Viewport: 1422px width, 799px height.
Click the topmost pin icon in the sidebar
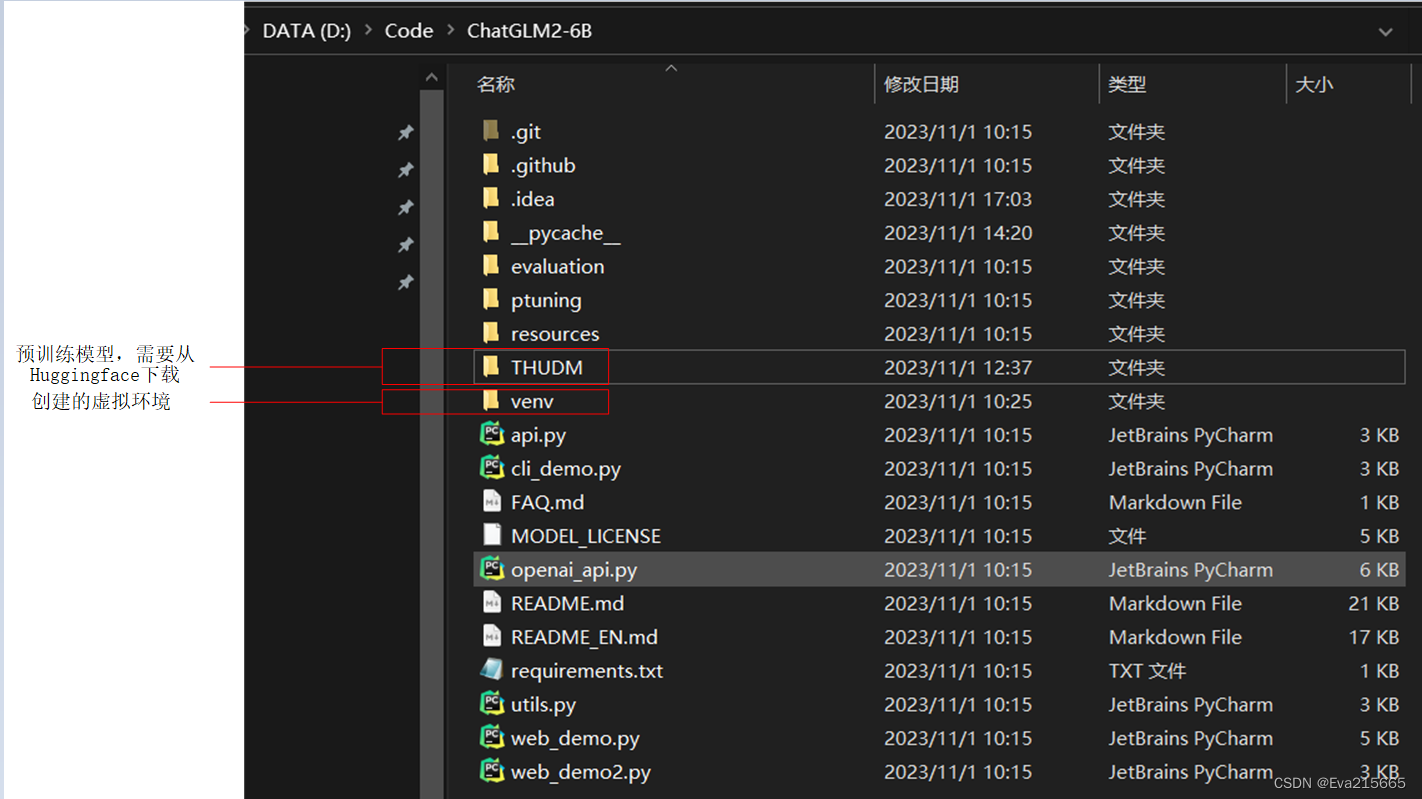click(405, 132)
